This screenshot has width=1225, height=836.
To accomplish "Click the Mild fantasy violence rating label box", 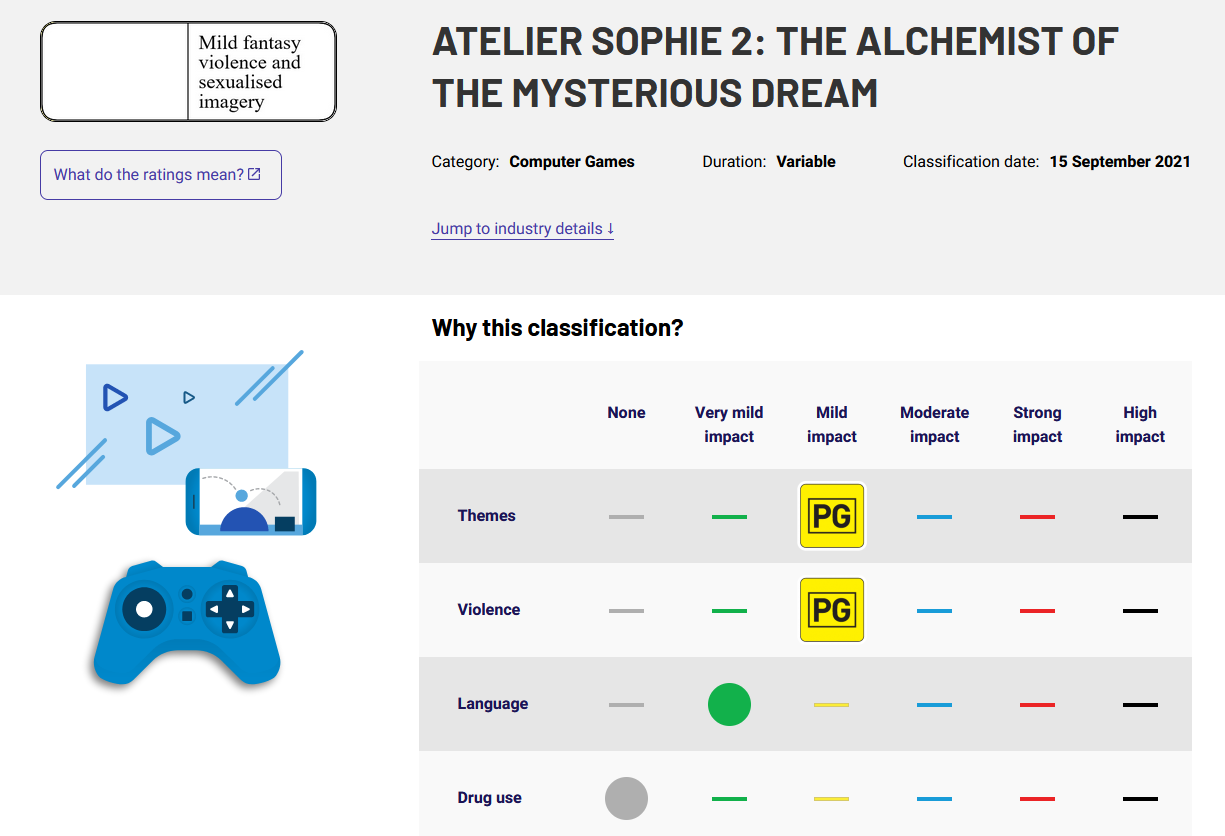I will (188, 72).
